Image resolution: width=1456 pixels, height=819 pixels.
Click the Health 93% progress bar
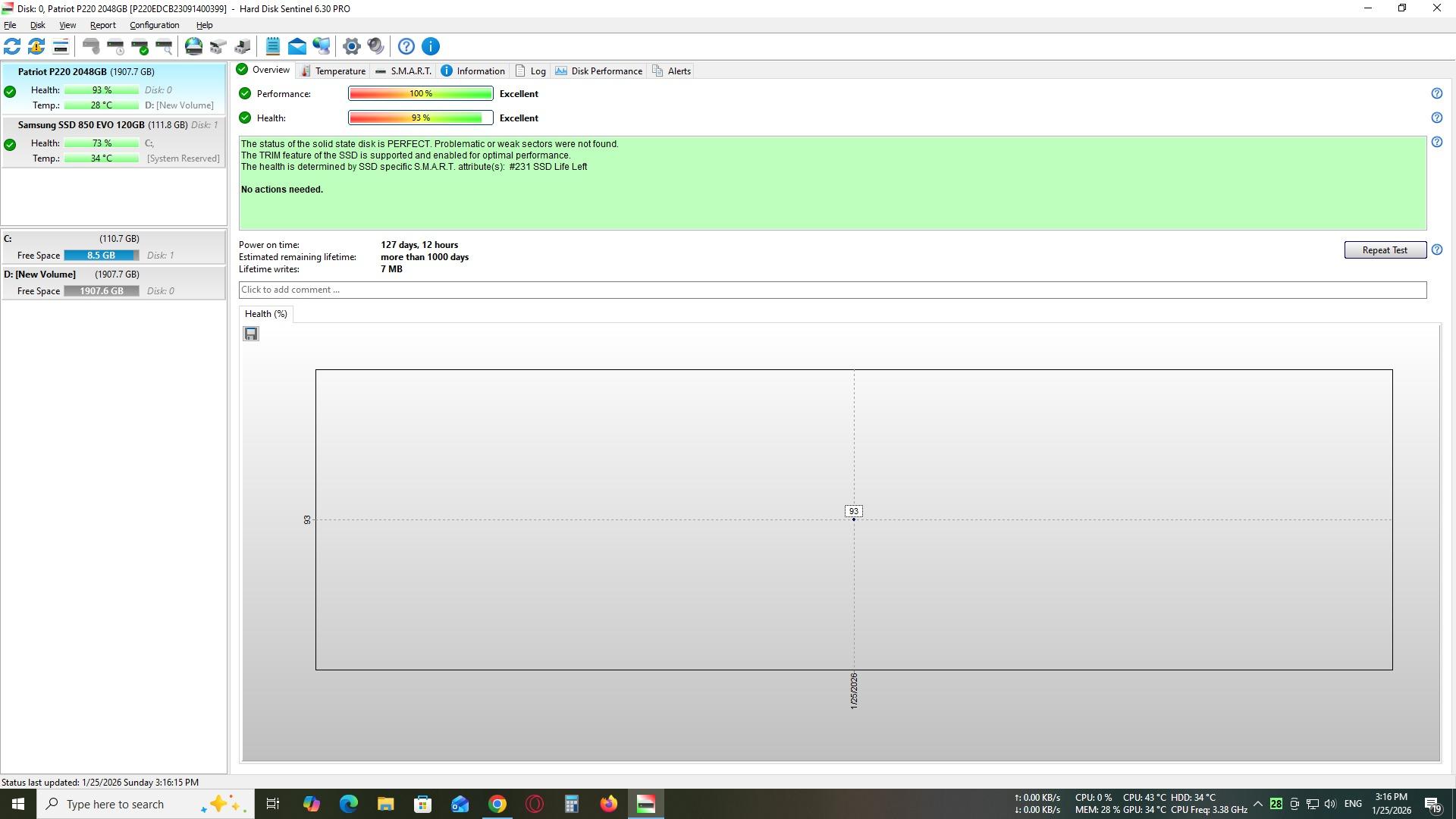(420, 118)
